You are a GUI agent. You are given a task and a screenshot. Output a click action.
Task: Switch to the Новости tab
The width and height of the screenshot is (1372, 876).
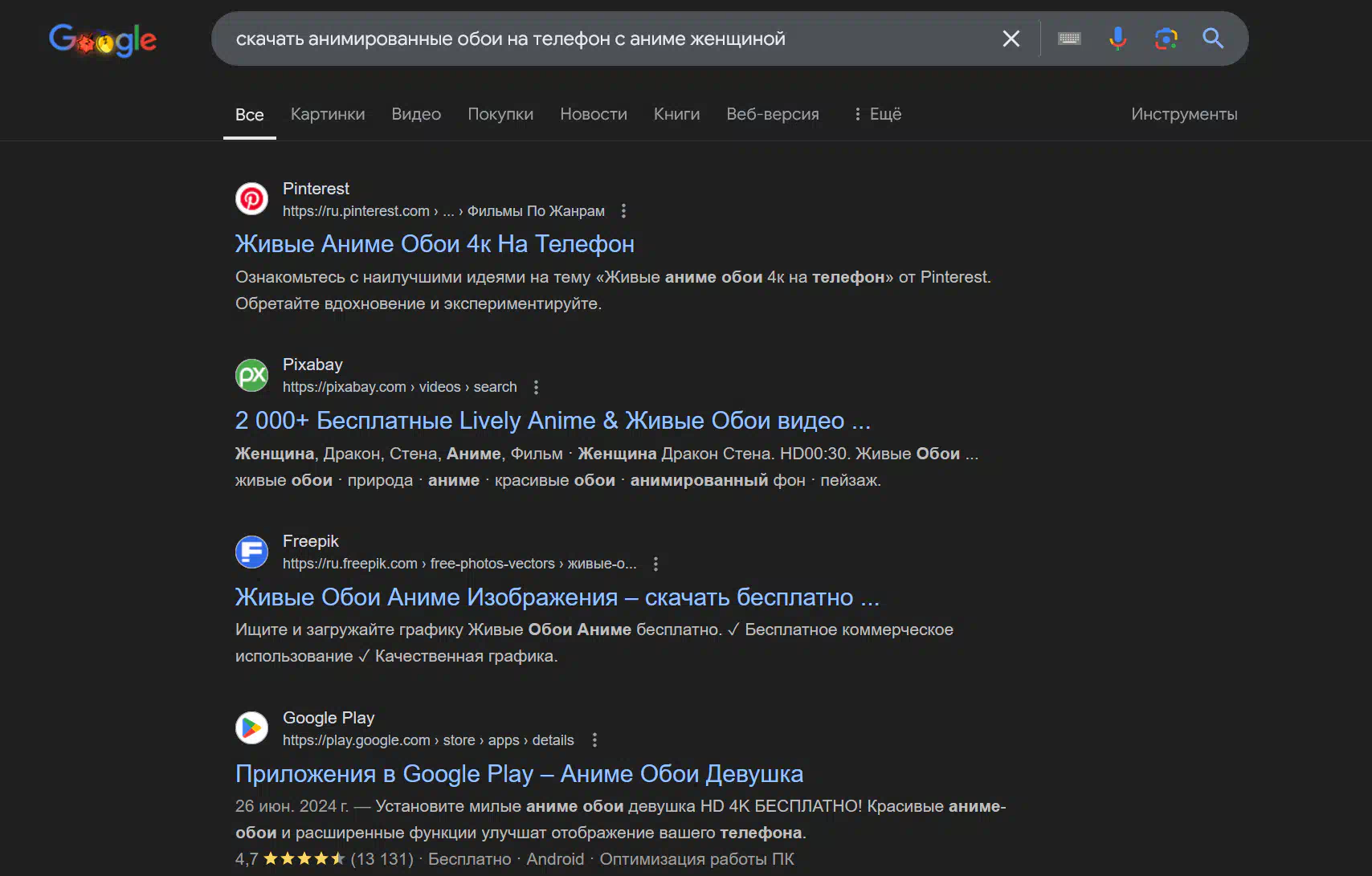[x=594, y=114]
